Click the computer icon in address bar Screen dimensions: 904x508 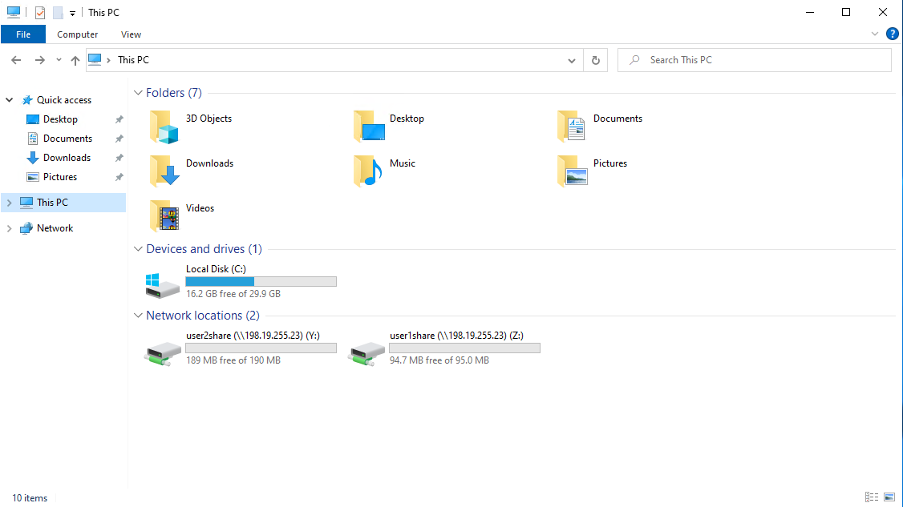click(x=95, y=59)
